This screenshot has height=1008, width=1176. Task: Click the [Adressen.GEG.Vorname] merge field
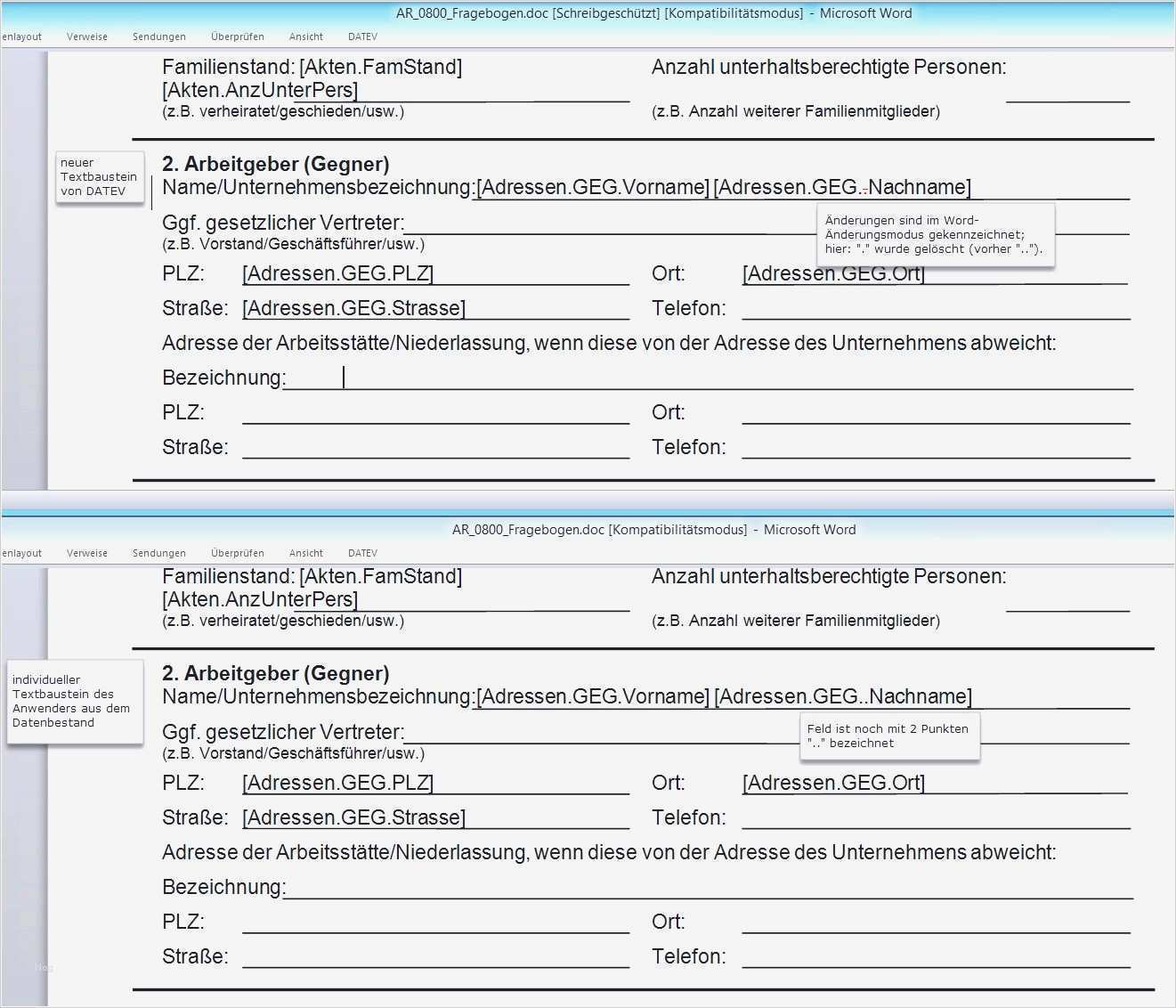[x=593, y=186]
